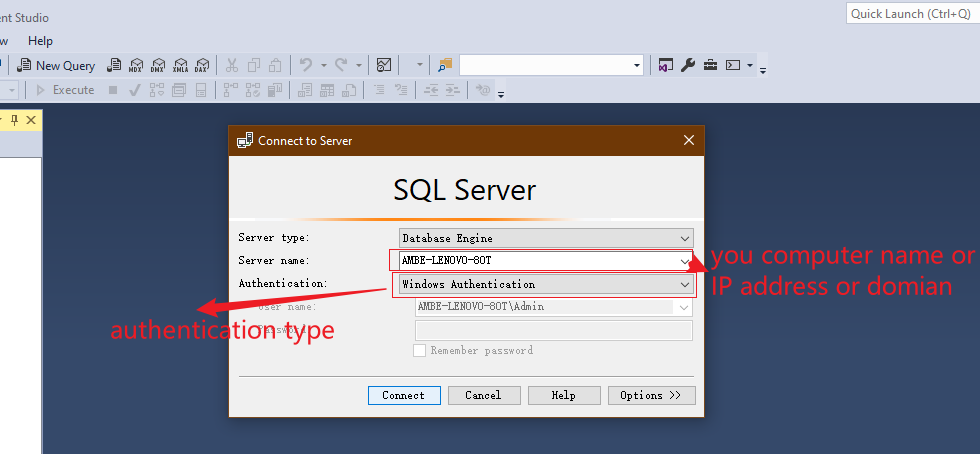Click the Cancel button
Image resolution: width=980 pixels, height=454 pixels.
click(x=483, y=395)
